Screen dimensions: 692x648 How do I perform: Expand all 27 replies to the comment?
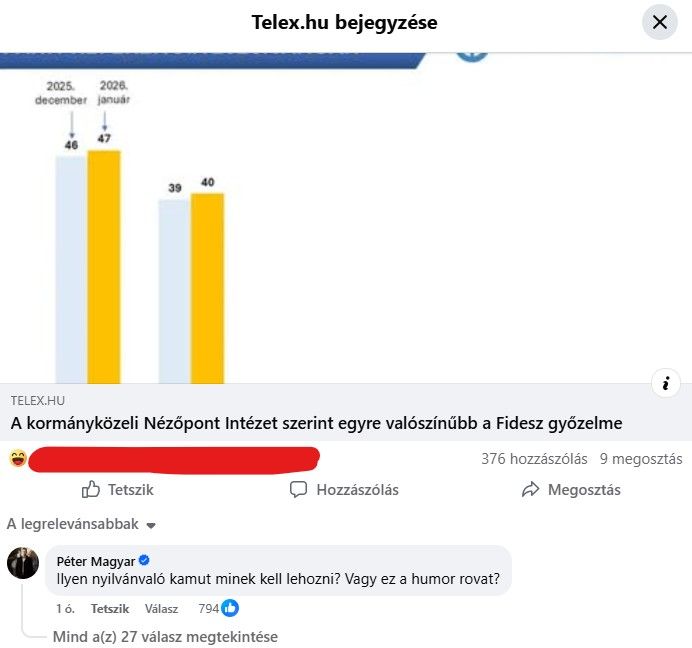165,637
